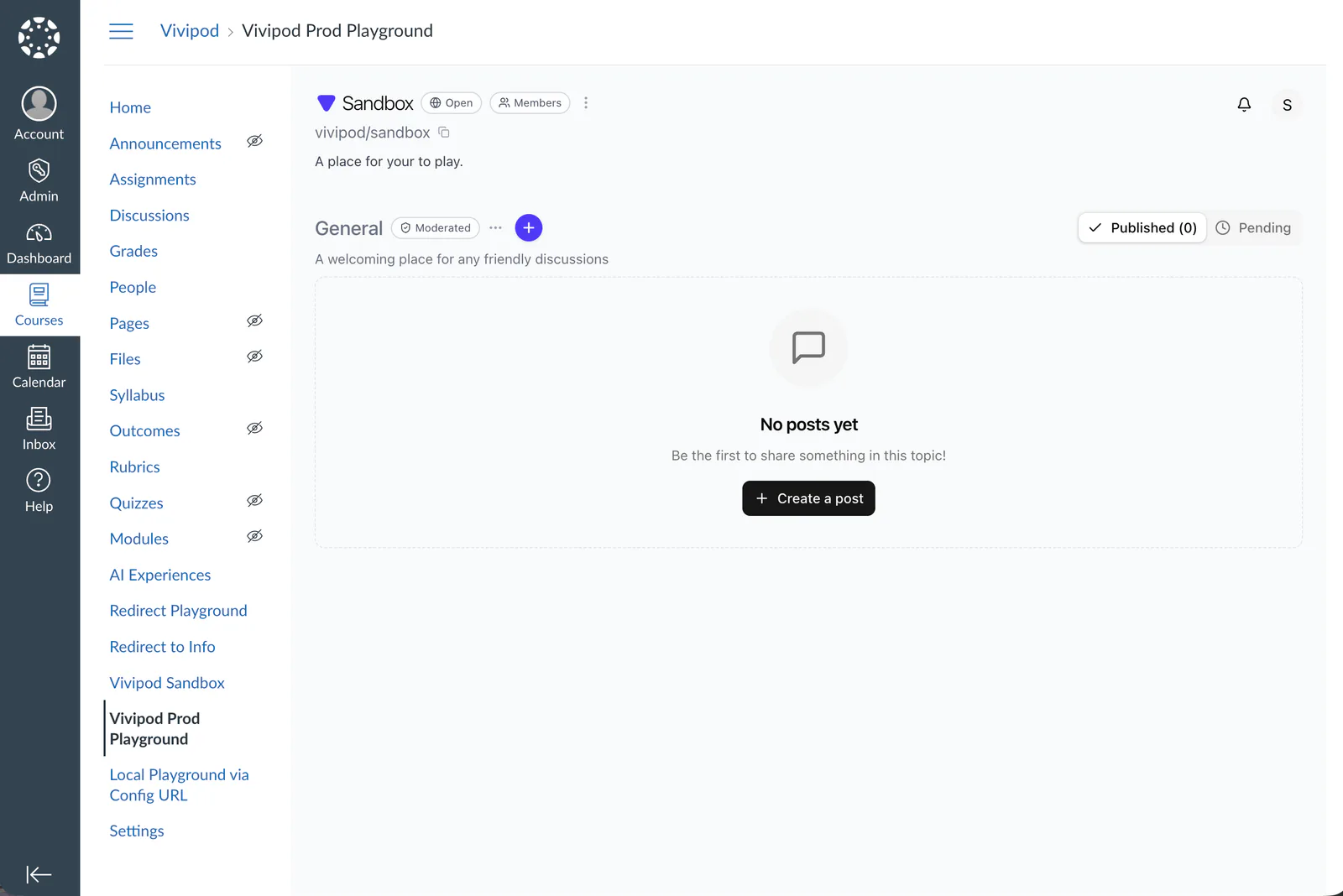The image size is (1343, 896).
Task: Open the ellipsis menu beside Moderated badge
Action: 496,227
